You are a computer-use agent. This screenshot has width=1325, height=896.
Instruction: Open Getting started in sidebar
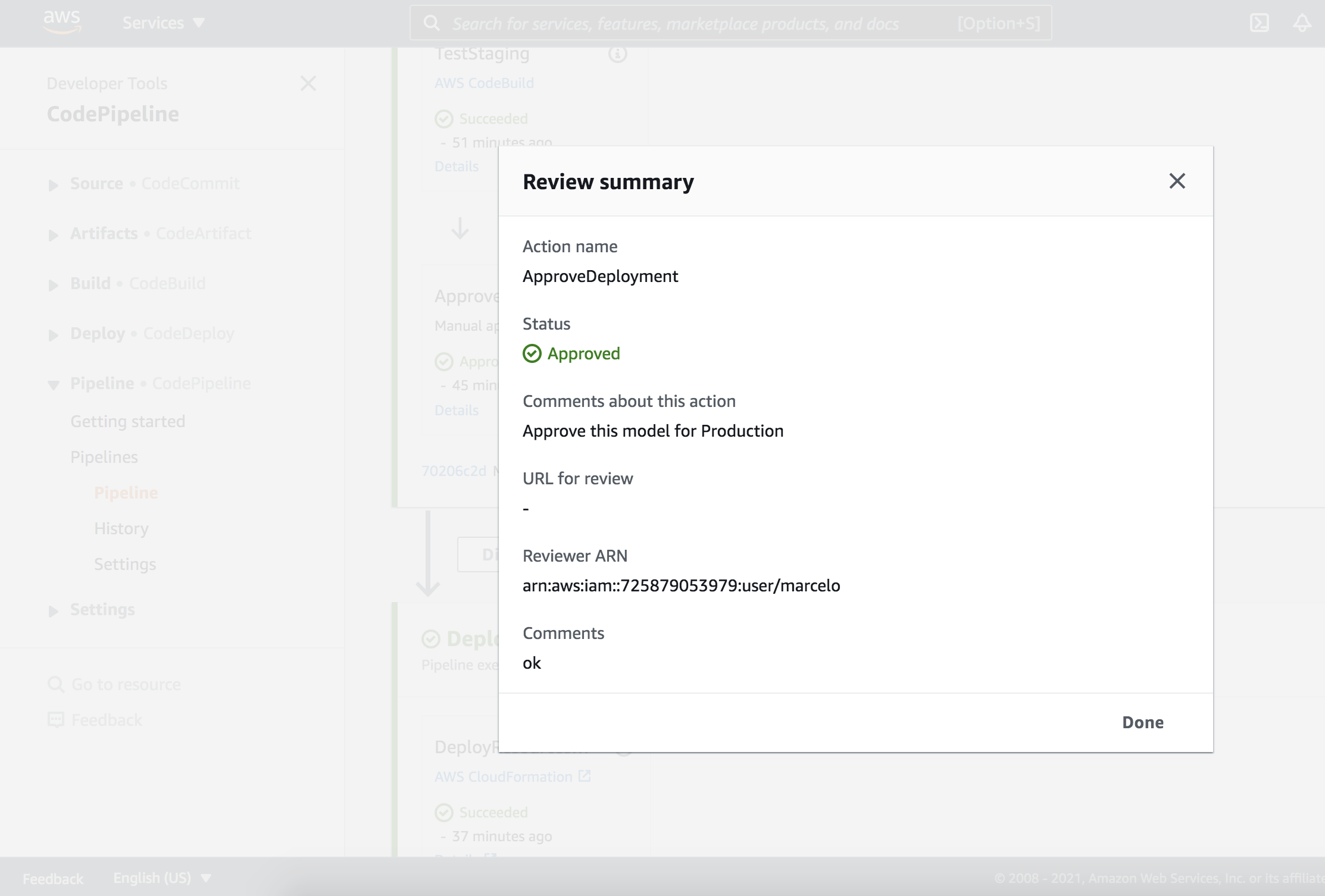coord(128,421)
